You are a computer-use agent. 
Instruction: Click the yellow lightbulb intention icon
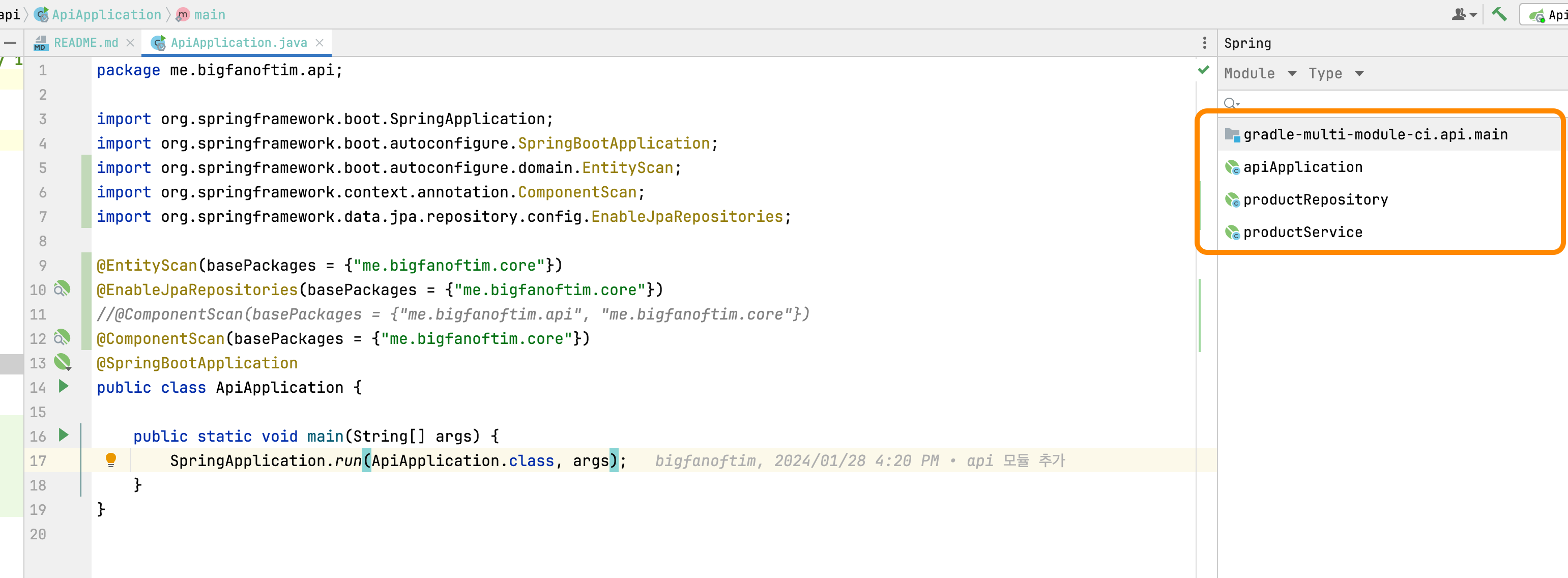point(111,460)
